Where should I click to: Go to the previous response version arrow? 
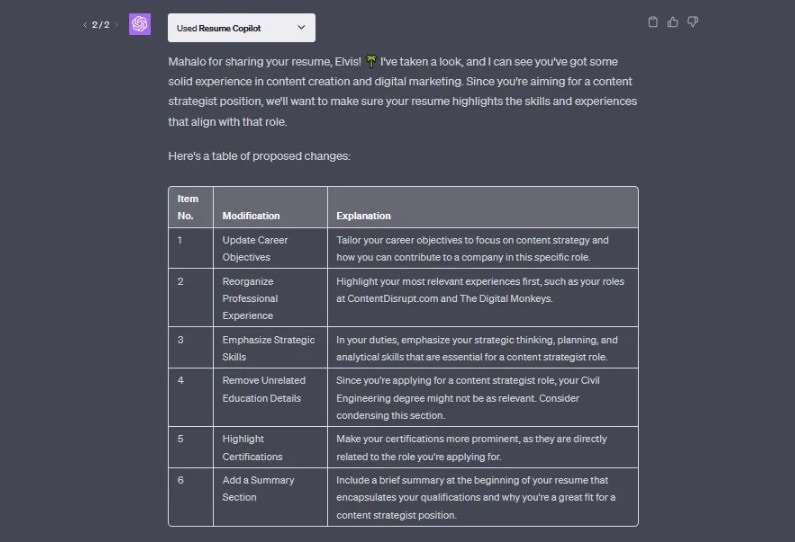pyautogui.click(x=85, y=25)
